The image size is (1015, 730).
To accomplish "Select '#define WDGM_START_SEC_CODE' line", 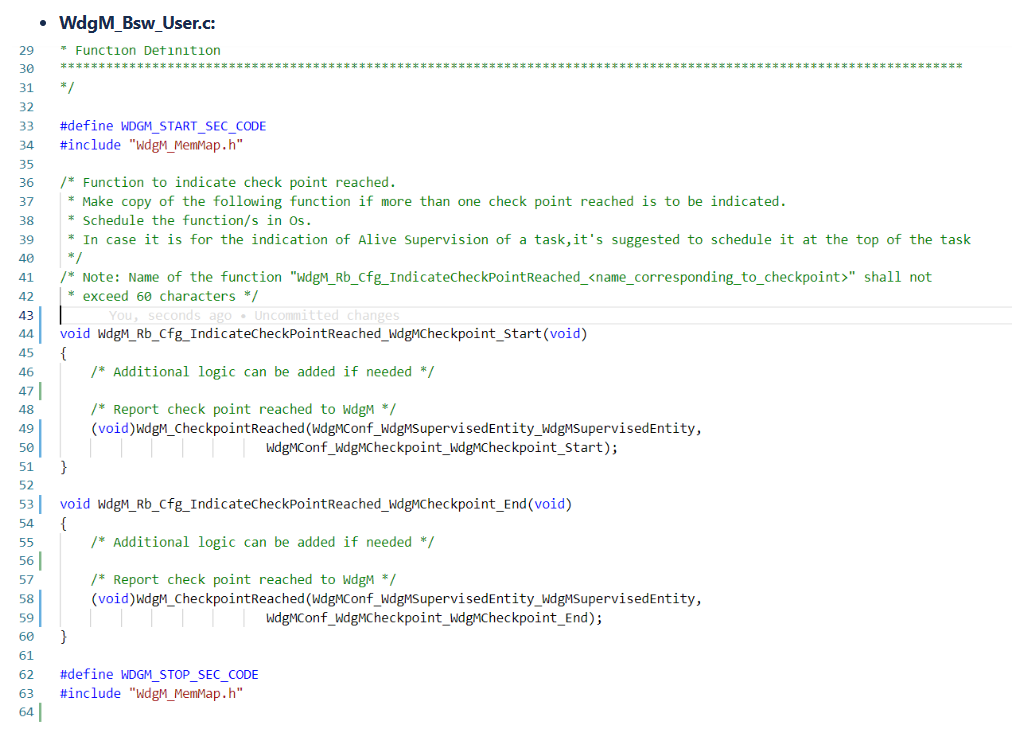I will 163,126.
